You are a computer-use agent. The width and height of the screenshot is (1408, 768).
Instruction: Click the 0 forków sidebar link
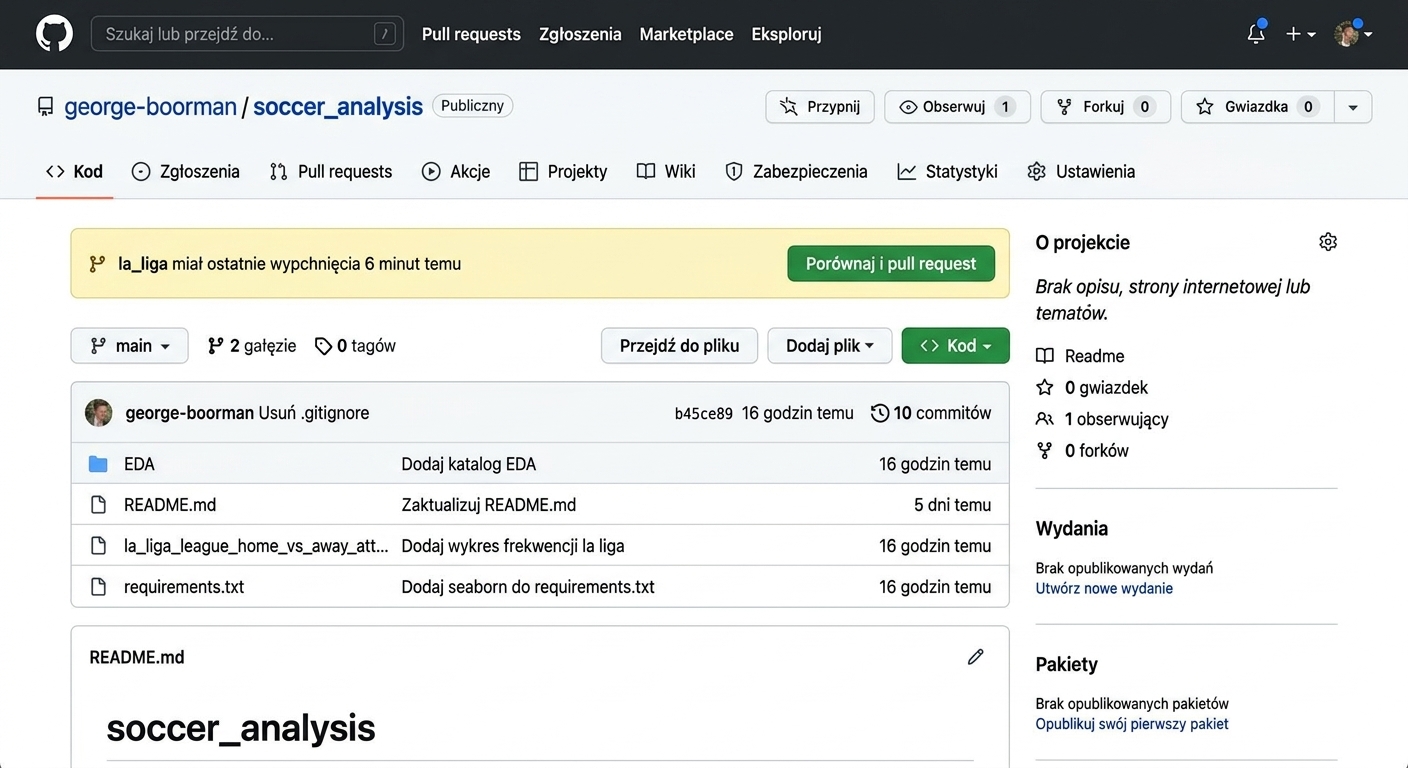click(1082, 451)
